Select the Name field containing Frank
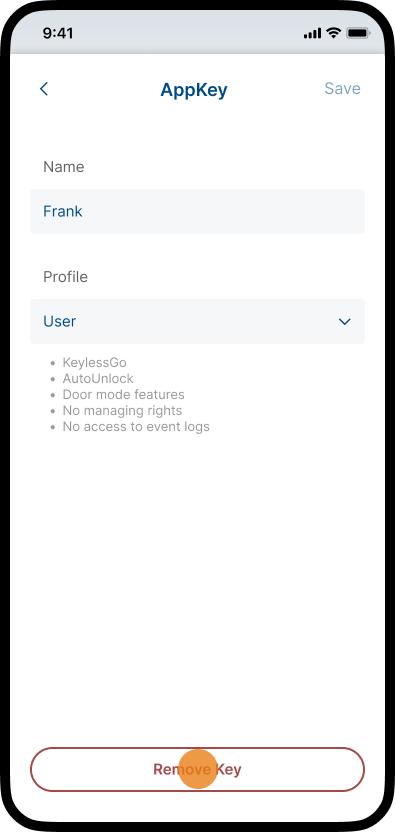The height and width of the screenshot is (832, 395). pyautogui.click(x=198, y=211)
